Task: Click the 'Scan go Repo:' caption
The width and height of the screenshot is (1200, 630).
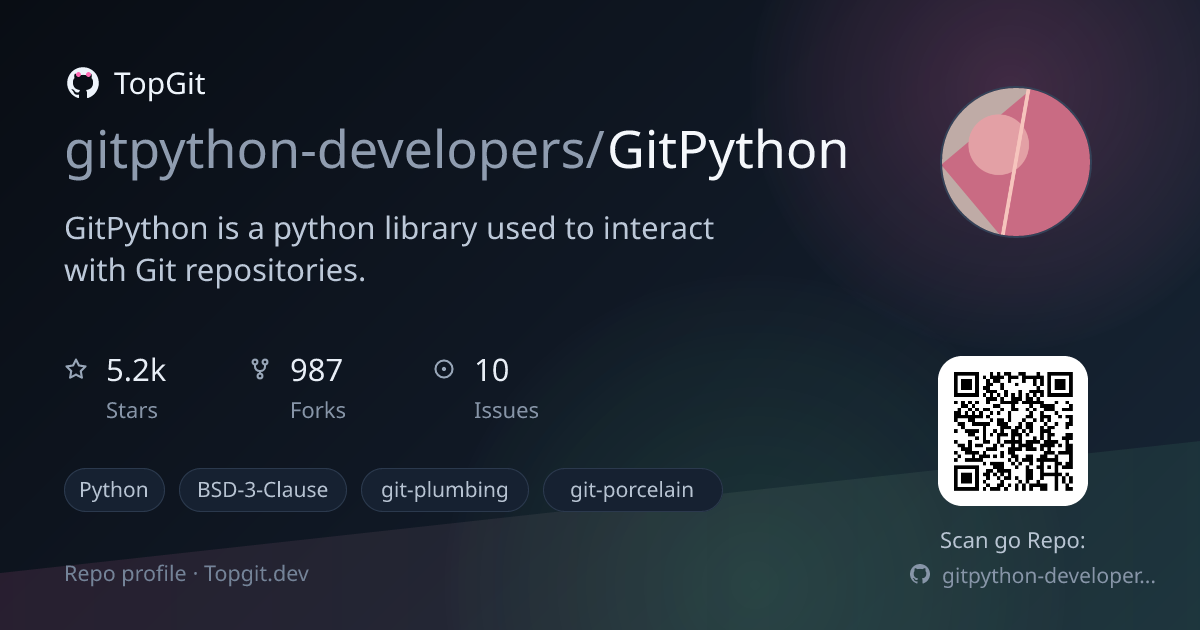Action: (x=1013, y=541)
